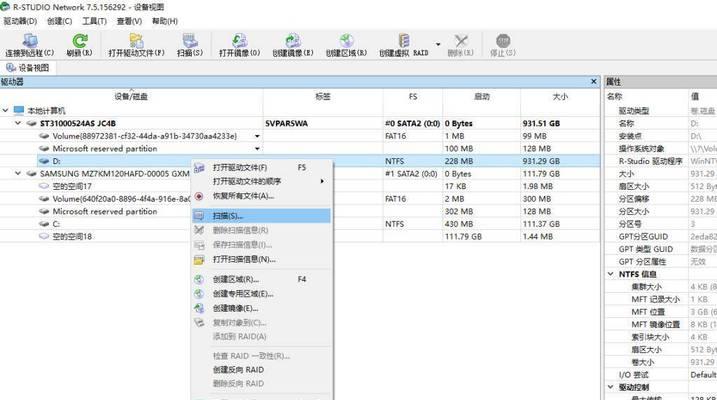Click the SVPARSWA label cell
Image resolution: width=717 pixels, height=400 pixels.
(286, 123)
